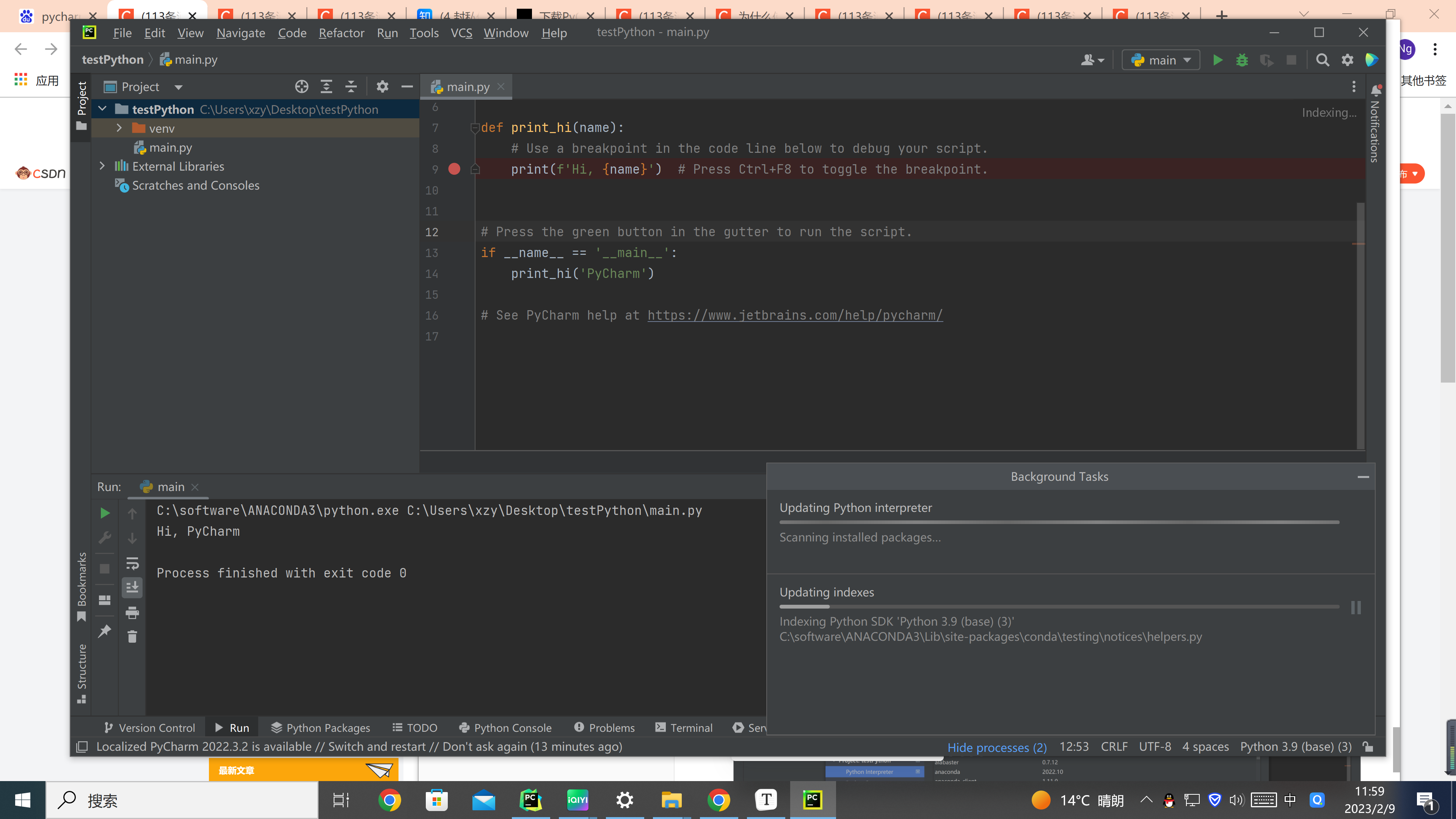Image resolution: width=1456 pixels, height=819 pixels.
Task: Toggle read-only lock icon in status bar
Action: pyautogui.click(x=1368, y=747)
